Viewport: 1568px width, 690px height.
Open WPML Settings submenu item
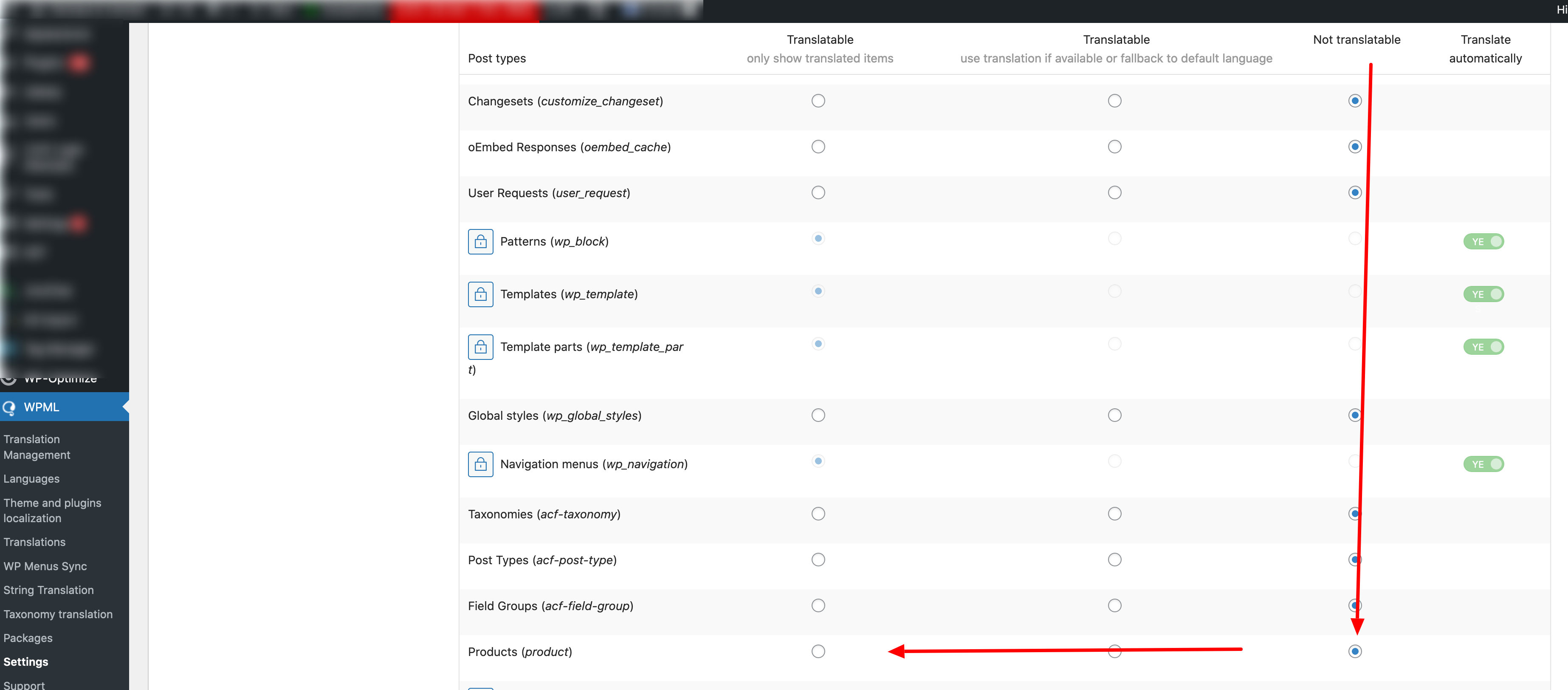[25, 662]
